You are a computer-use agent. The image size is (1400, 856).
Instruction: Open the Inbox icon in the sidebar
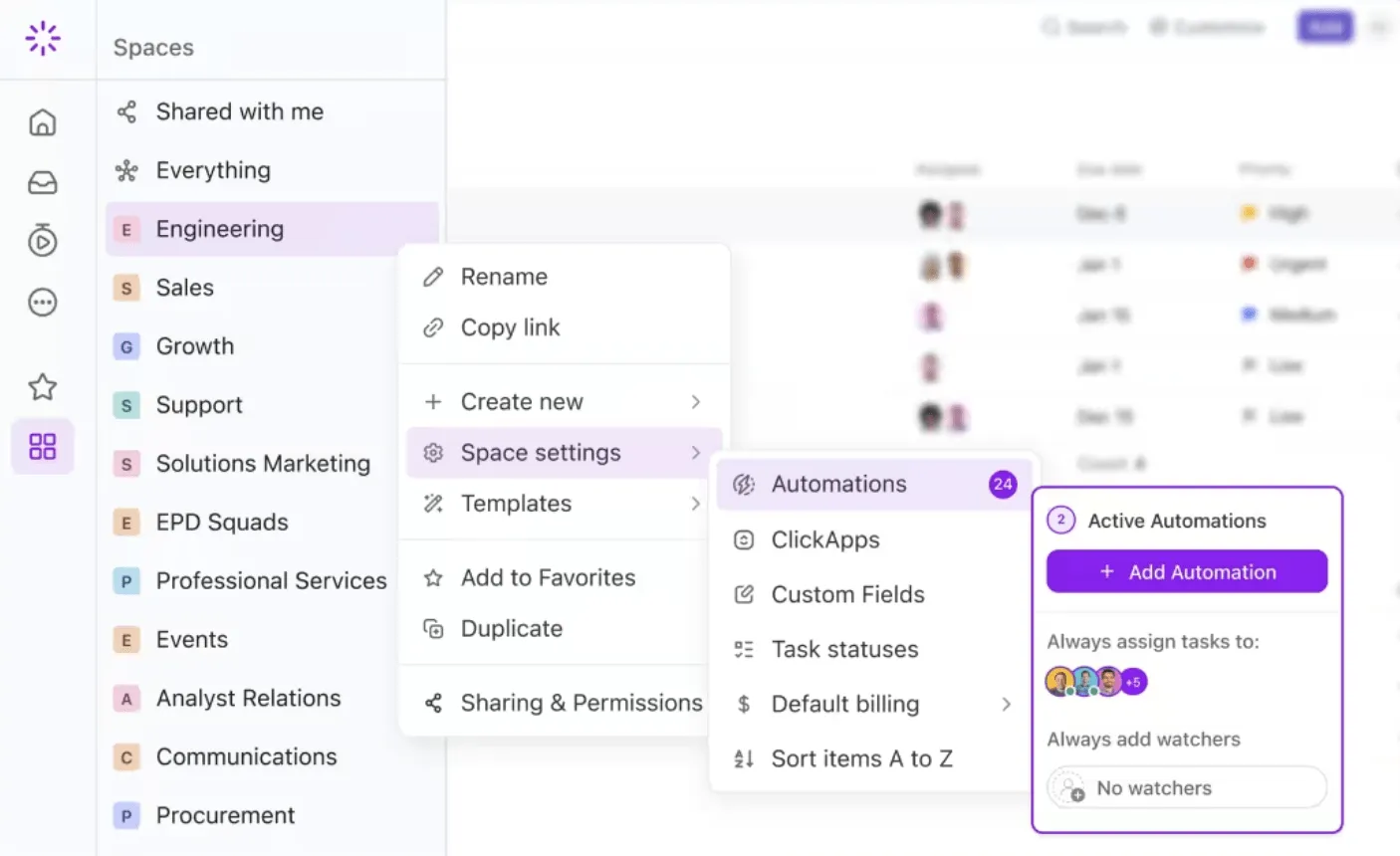coord(43,182)
